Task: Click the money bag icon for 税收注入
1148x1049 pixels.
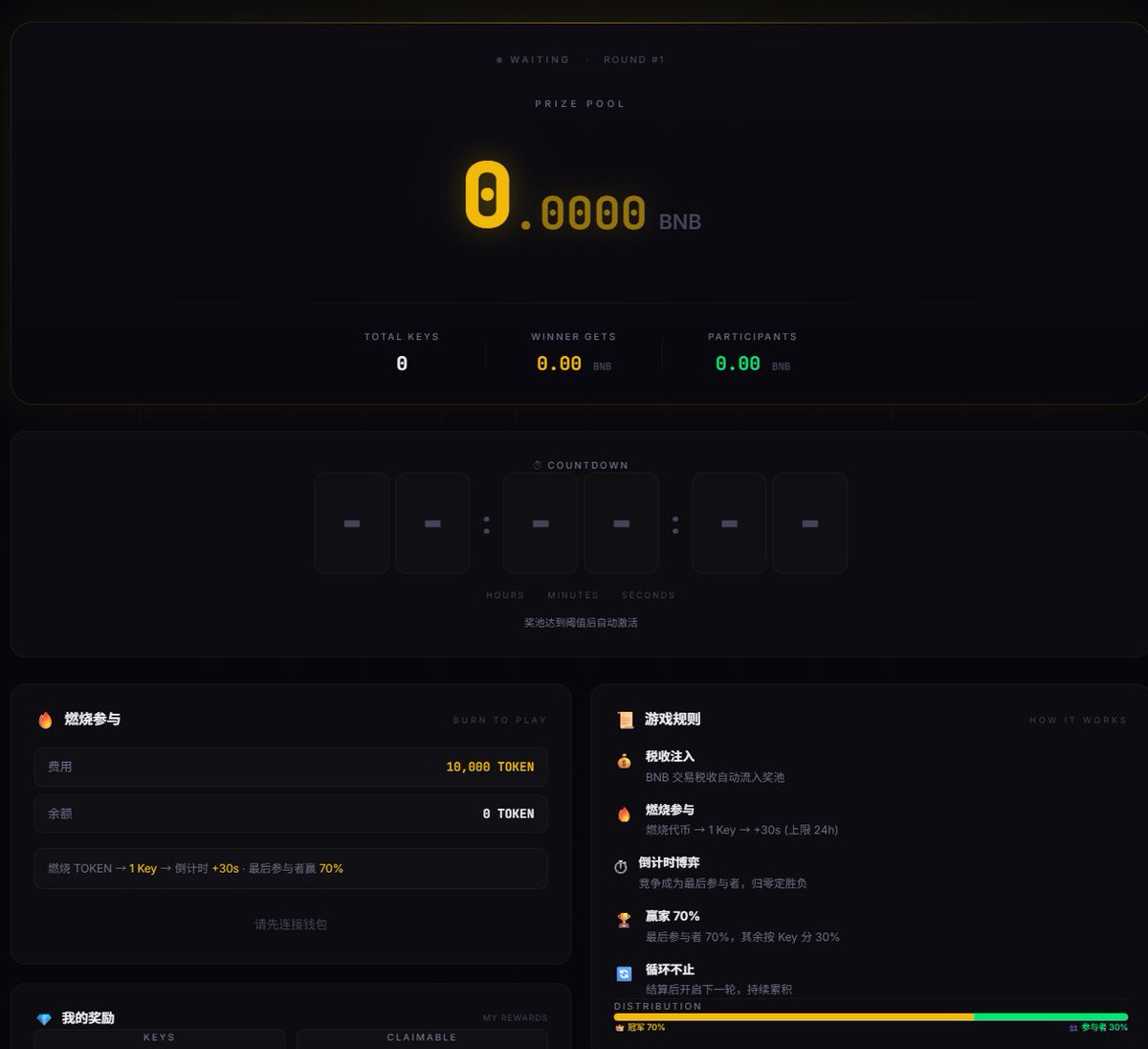Action: [x=624, y=762]
